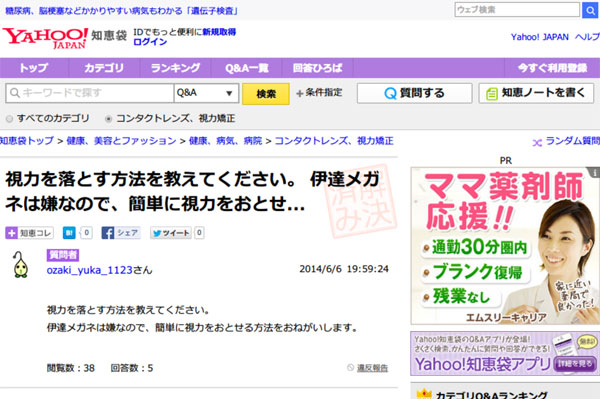Click the Hatena bookmark B! icon

[69, 233]
